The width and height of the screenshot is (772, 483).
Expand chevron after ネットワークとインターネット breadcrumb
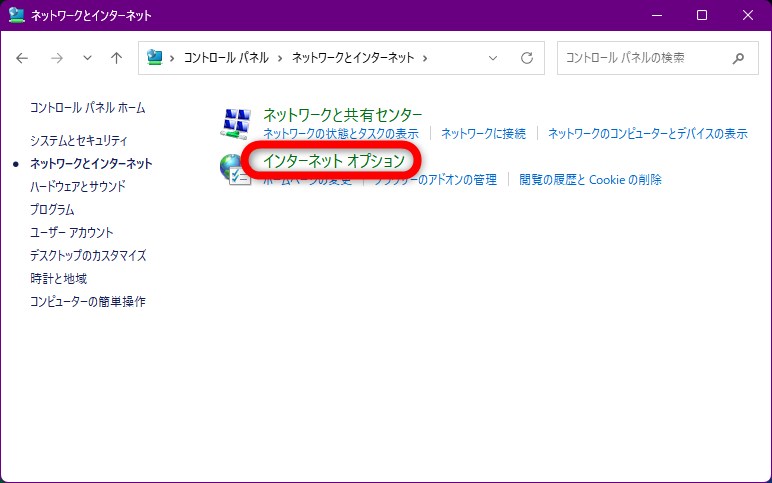(x=425, y=58)
